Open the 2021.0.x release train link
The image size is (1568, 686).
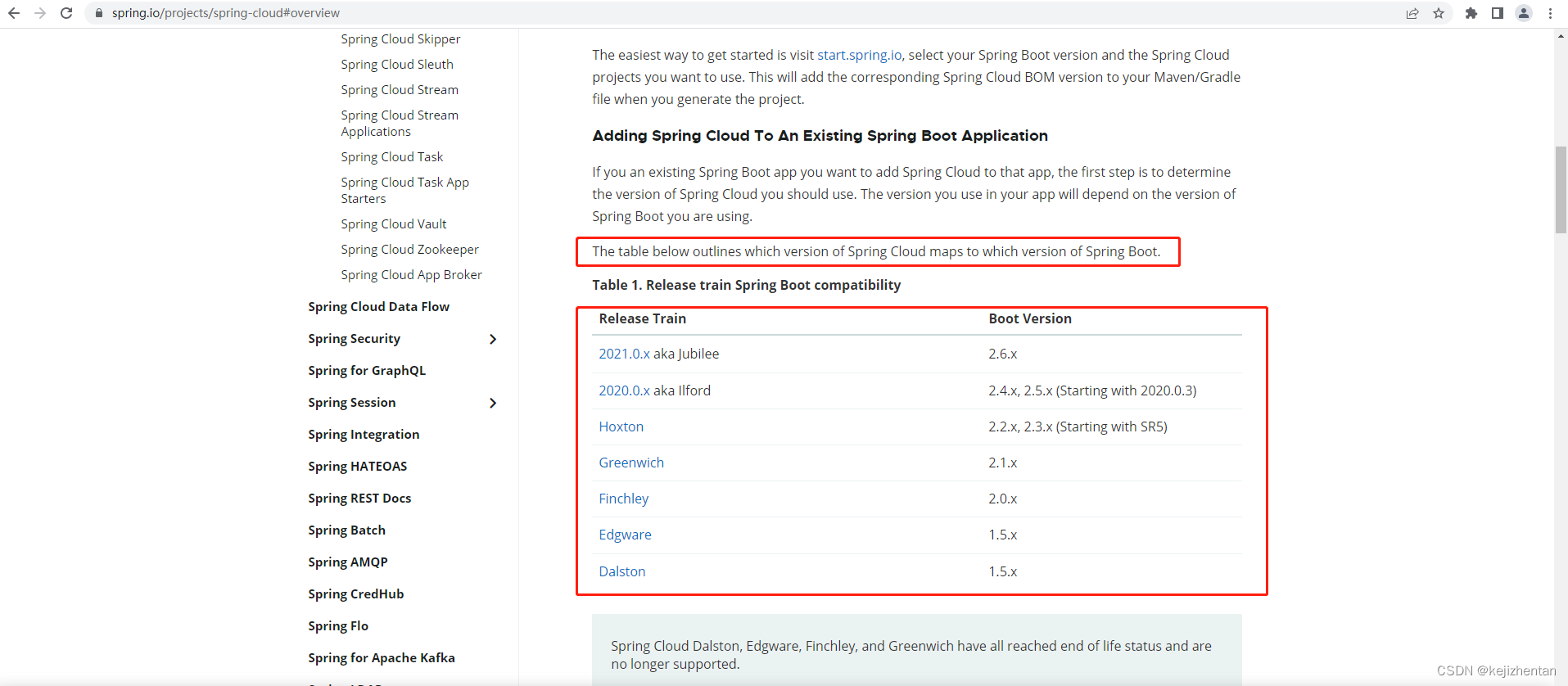coord(624,354)
